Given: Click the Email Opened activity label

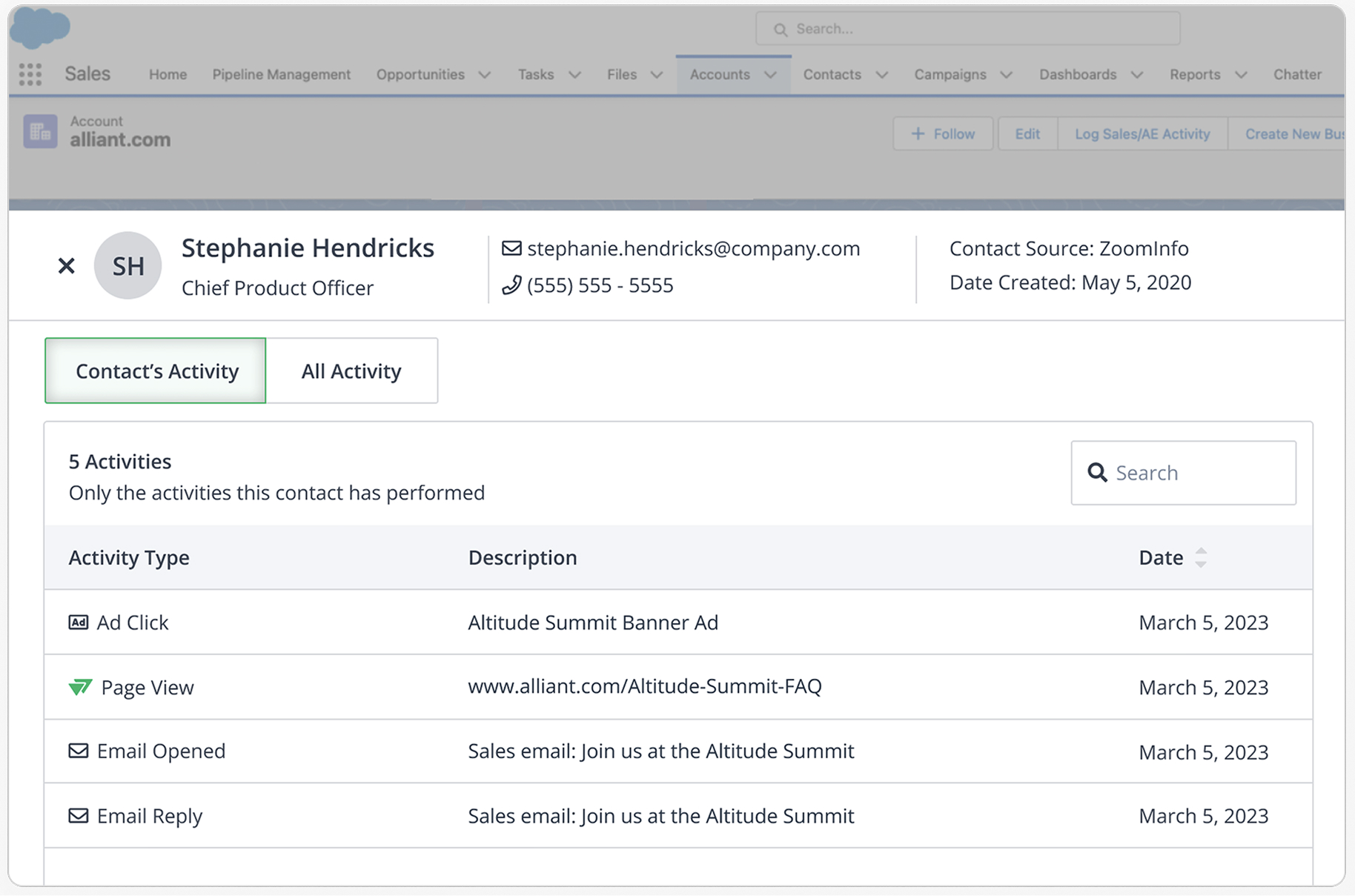Looking at the screenshot, I should (x=161, y=751).
